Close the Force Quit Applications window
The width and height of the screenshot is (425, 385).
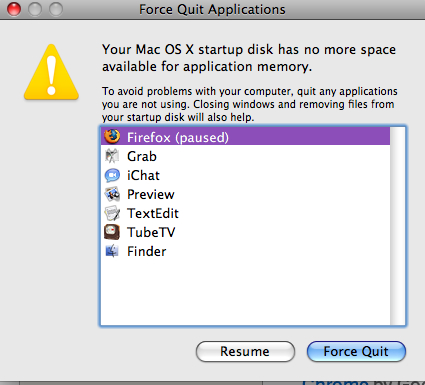14,9
